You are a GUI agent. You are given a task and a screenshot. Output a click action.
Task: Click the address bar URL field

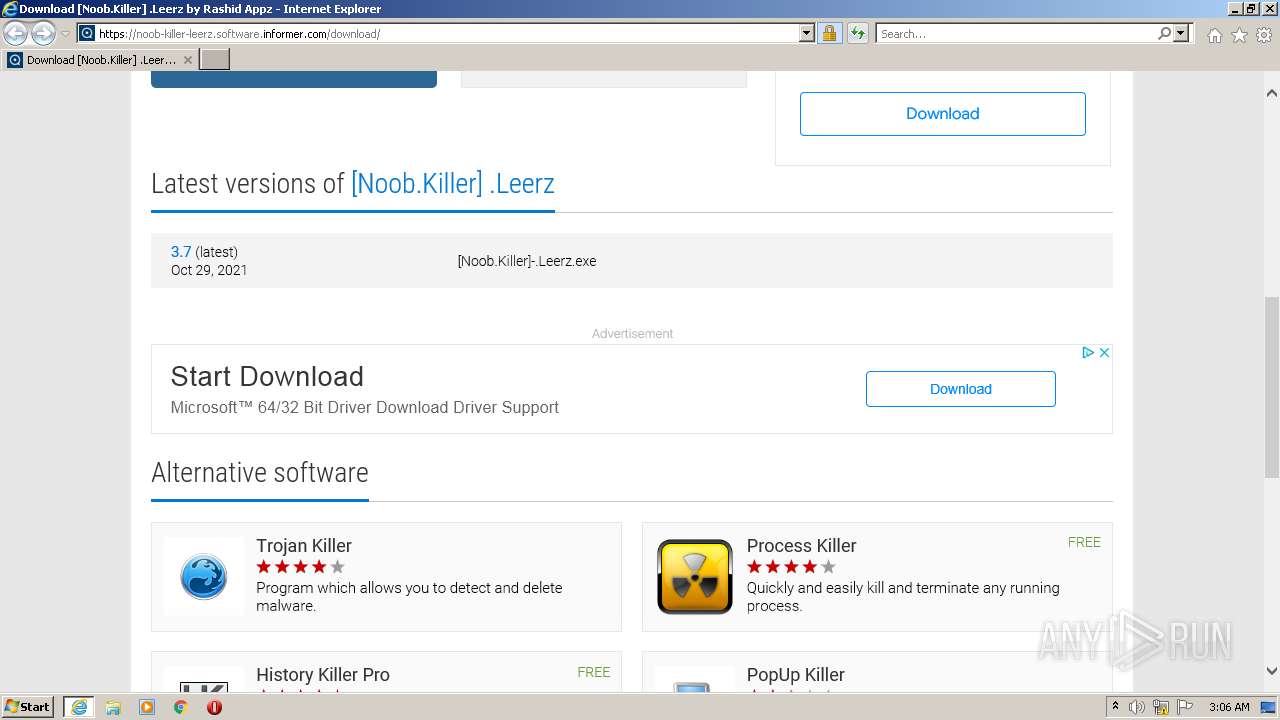coord(438,33)
